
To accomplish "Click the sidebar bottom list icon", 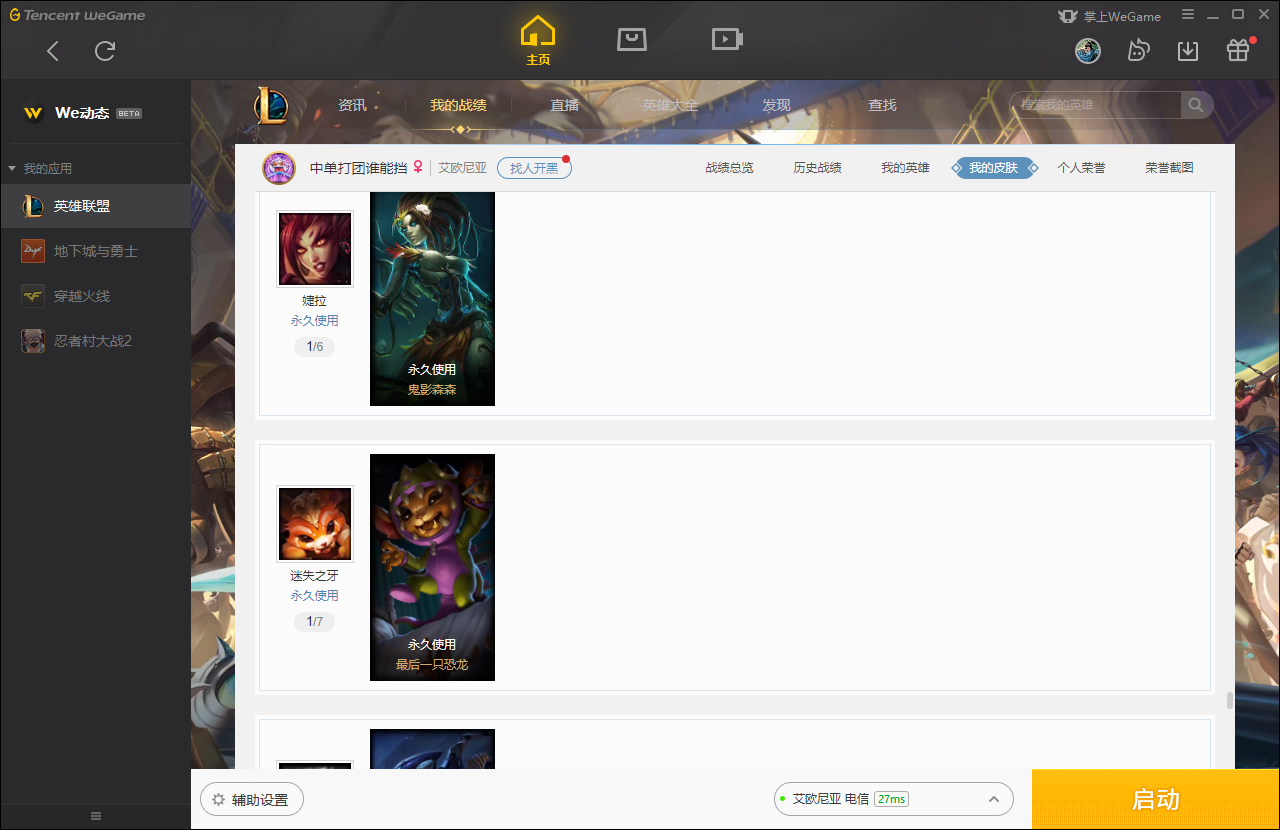I will tap(96, 816).
